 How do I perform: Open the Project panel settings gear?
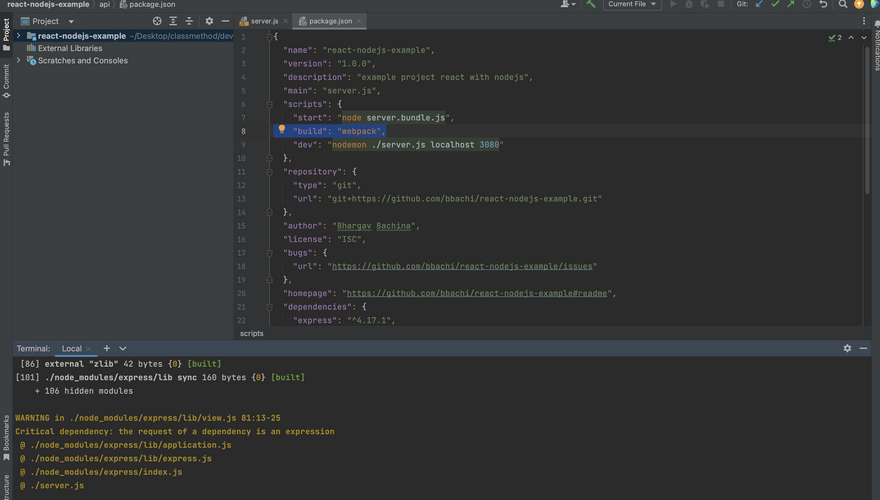coord(209,21)
